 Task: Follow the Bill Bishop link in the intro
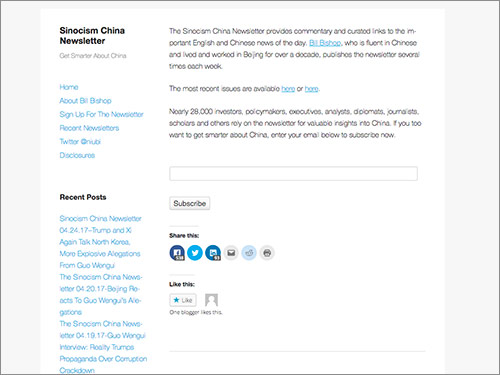tap(325, 43)
